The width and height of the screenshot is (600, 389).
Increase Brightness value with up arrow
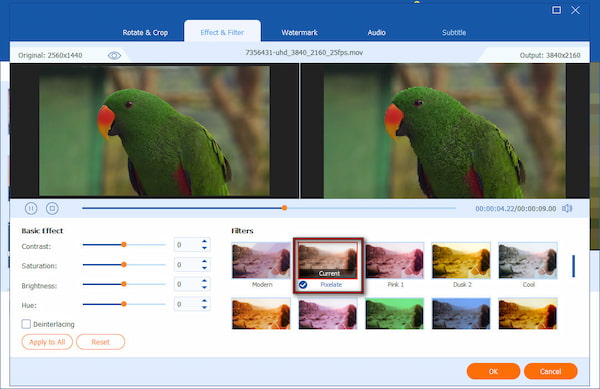click(204, 281)
